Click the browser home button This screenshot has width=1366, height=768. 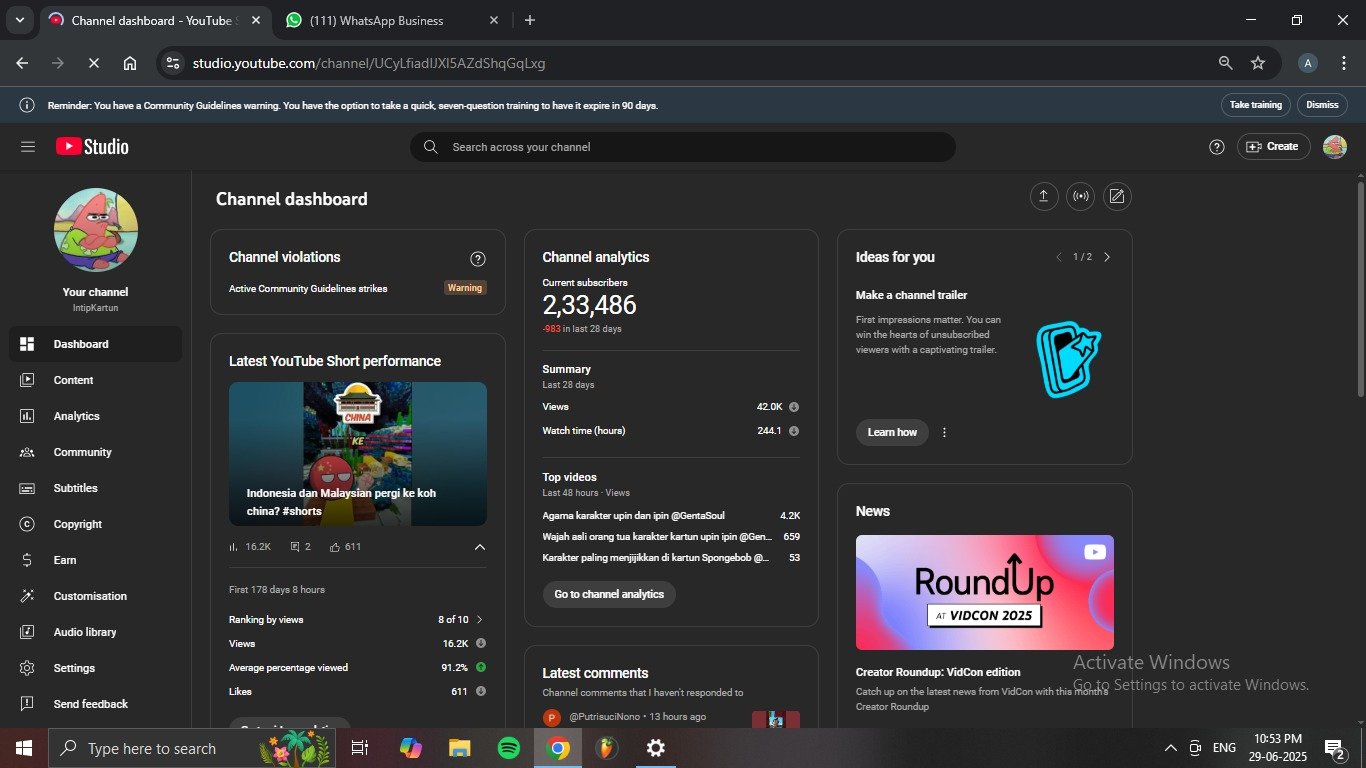pyautogui.click(x=130, y=63)
